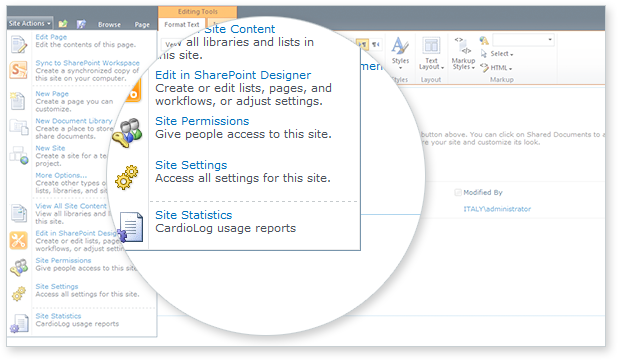Open the ITALY\administrator user link
The image size is (618, 360).
click(497, 209)
